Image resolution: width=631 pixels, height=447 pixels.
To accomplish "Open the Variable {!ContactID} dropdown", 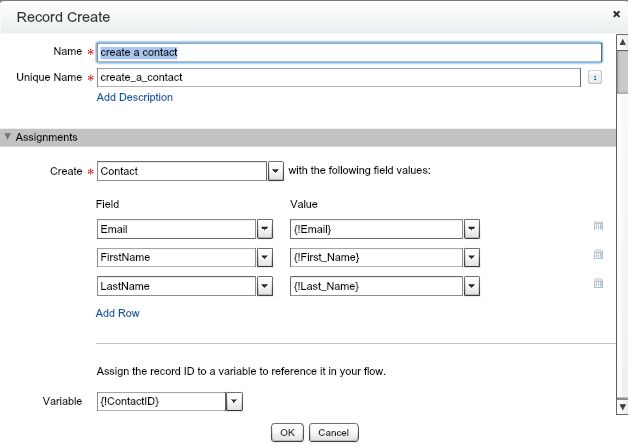I will point(234,401).
